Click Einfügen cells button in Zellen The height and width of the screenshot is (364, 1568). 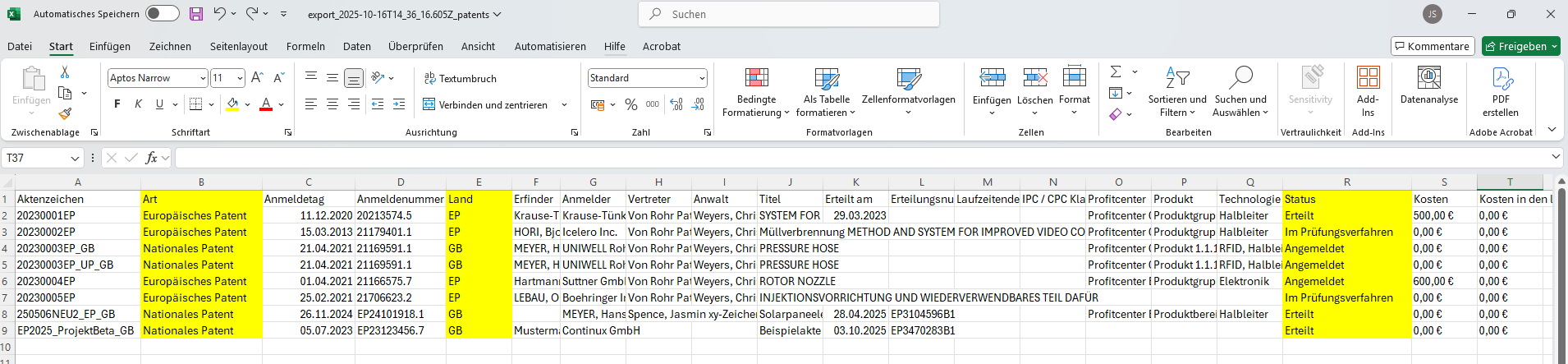pyautogui.click(x=992, y=92)
